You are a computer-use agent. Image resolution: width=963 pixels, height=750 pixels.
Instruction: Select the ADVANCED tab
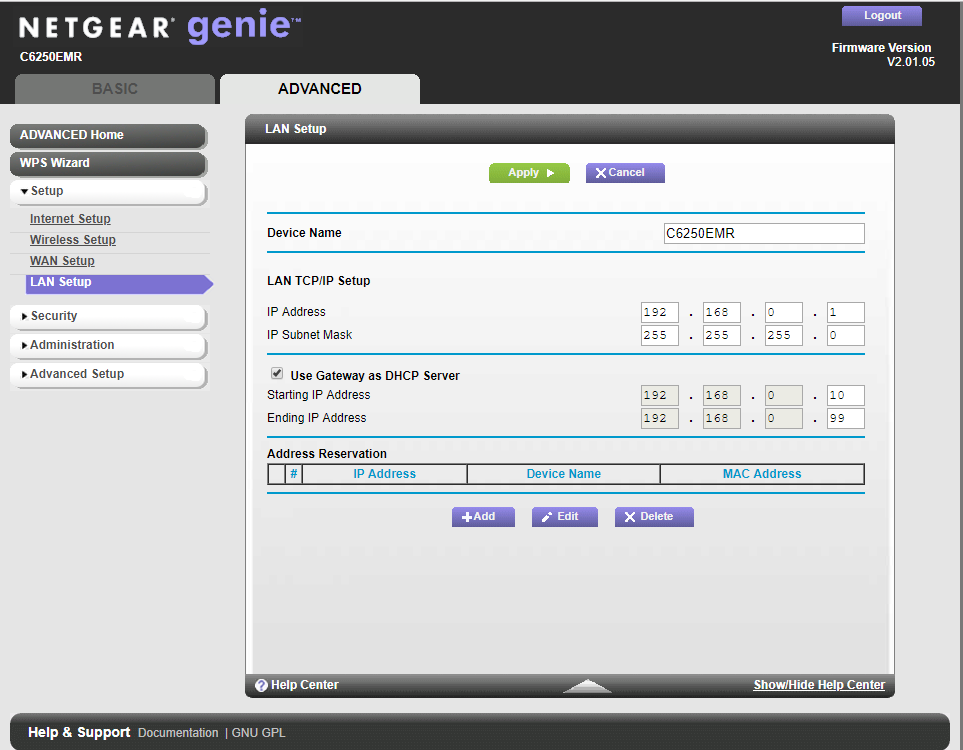pos(320,89)
